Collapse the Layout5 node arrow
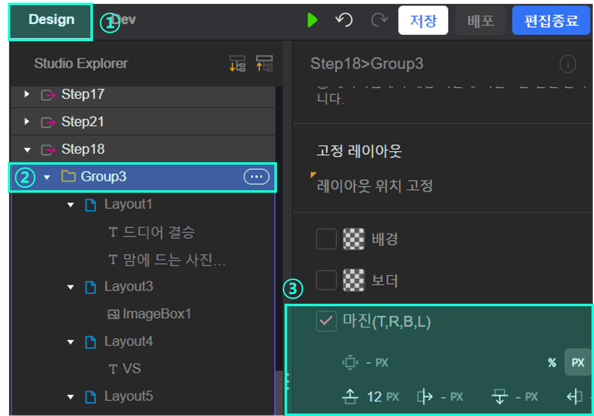Viewport: 594px width, 416px height. 70,397
